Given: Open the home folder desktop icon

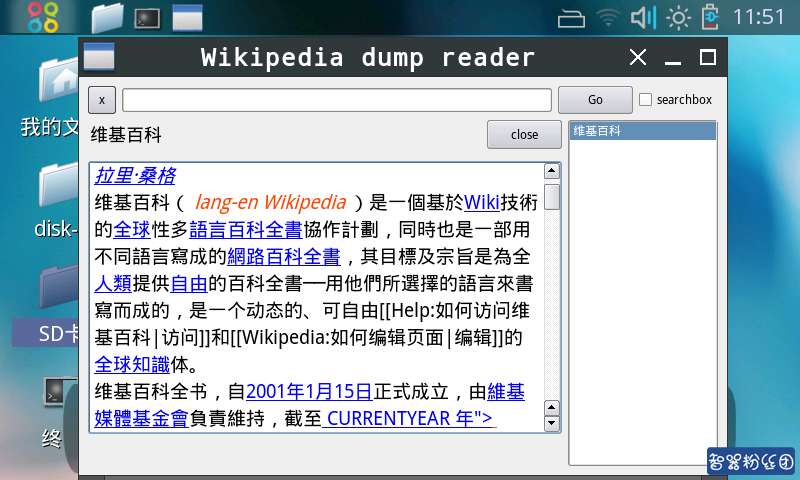Looking at the screenshot, I should pos(59,79).
